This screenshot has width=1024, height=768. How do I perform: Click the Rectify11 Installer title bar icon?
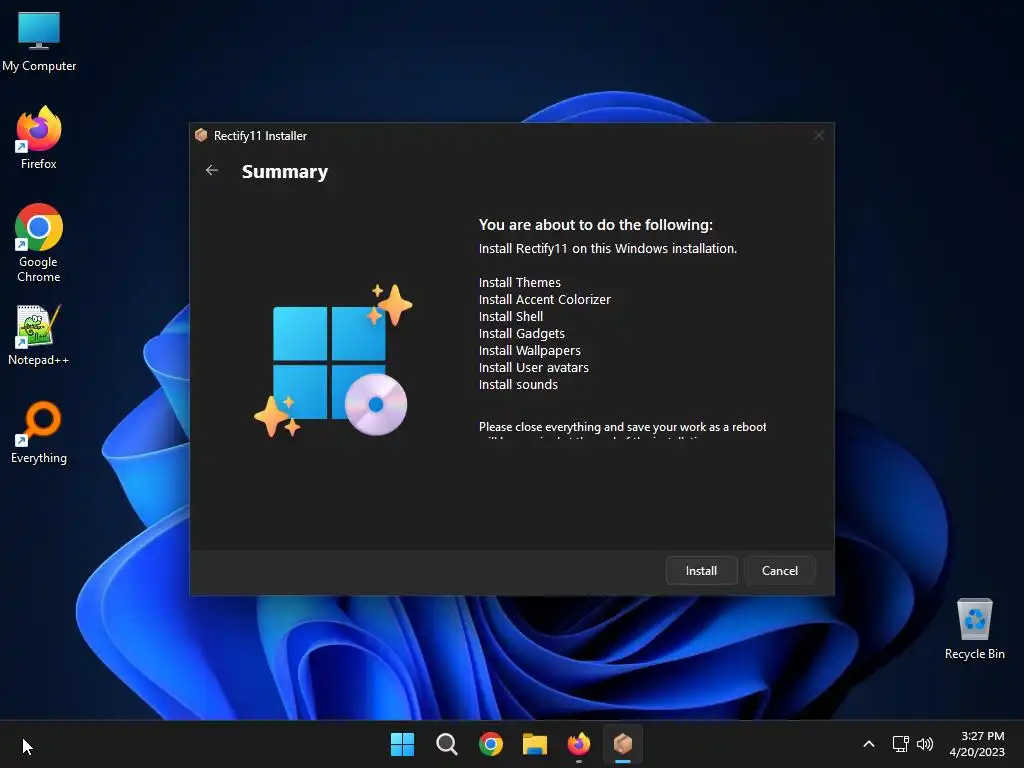(201, 135)
